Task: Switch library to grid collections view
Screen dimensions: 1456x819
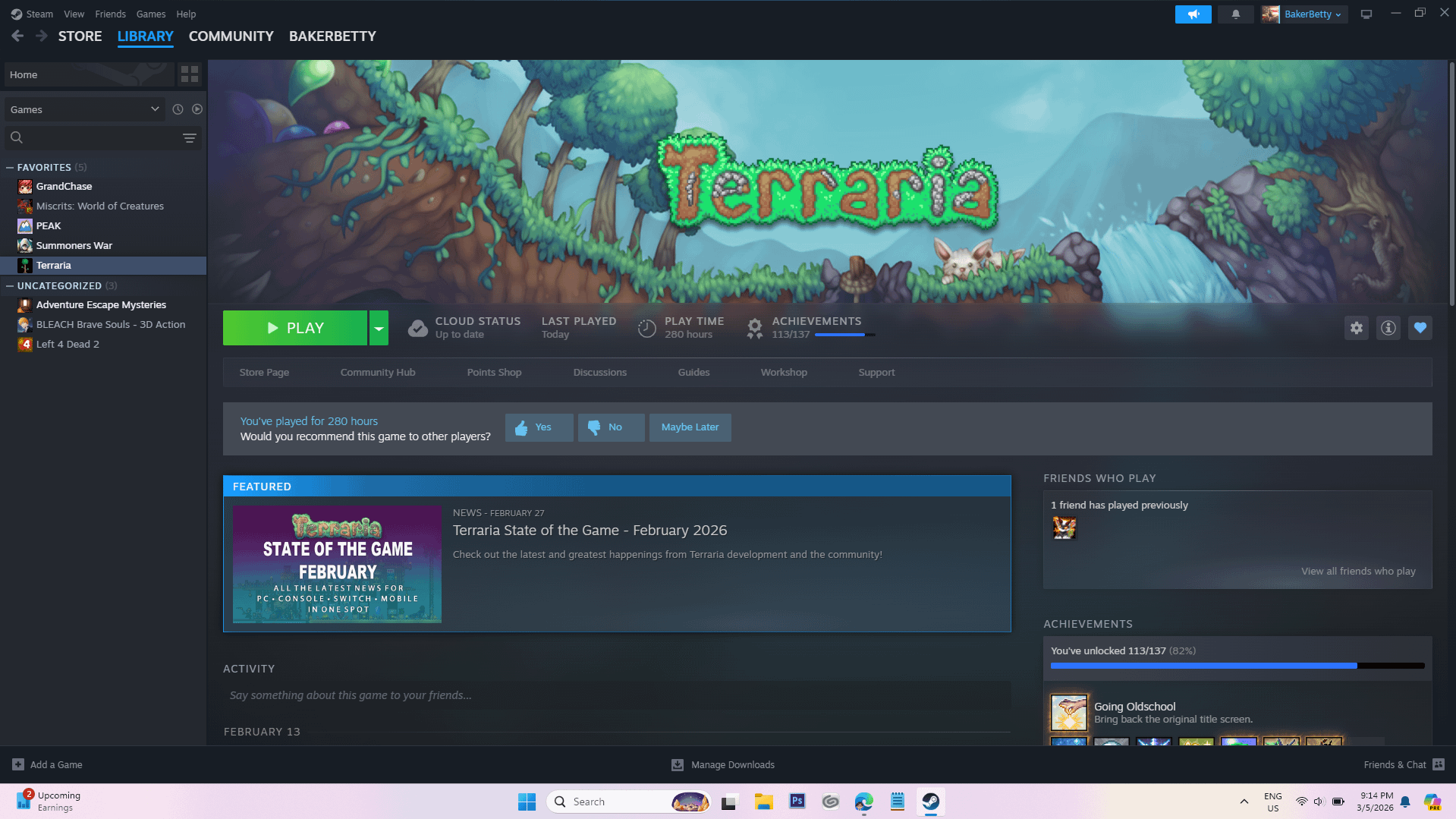Action: click(190, 74)
